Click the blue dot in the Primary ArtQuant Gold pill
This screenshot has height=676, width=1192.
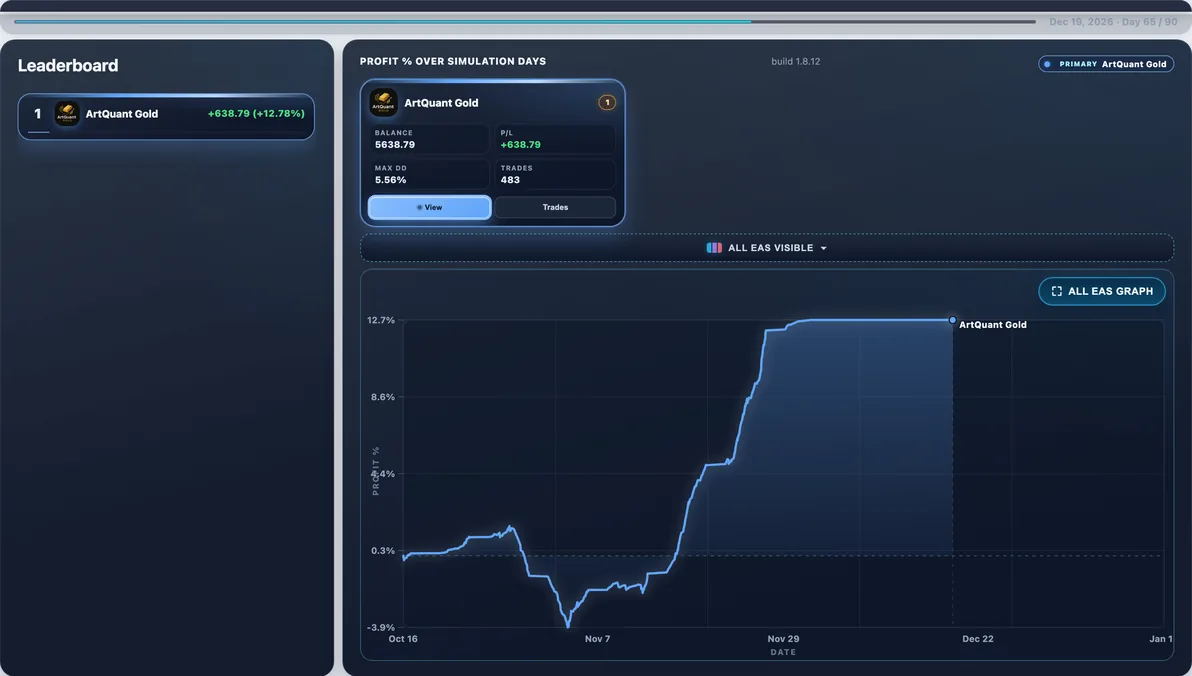click(x=1048, y=64)
